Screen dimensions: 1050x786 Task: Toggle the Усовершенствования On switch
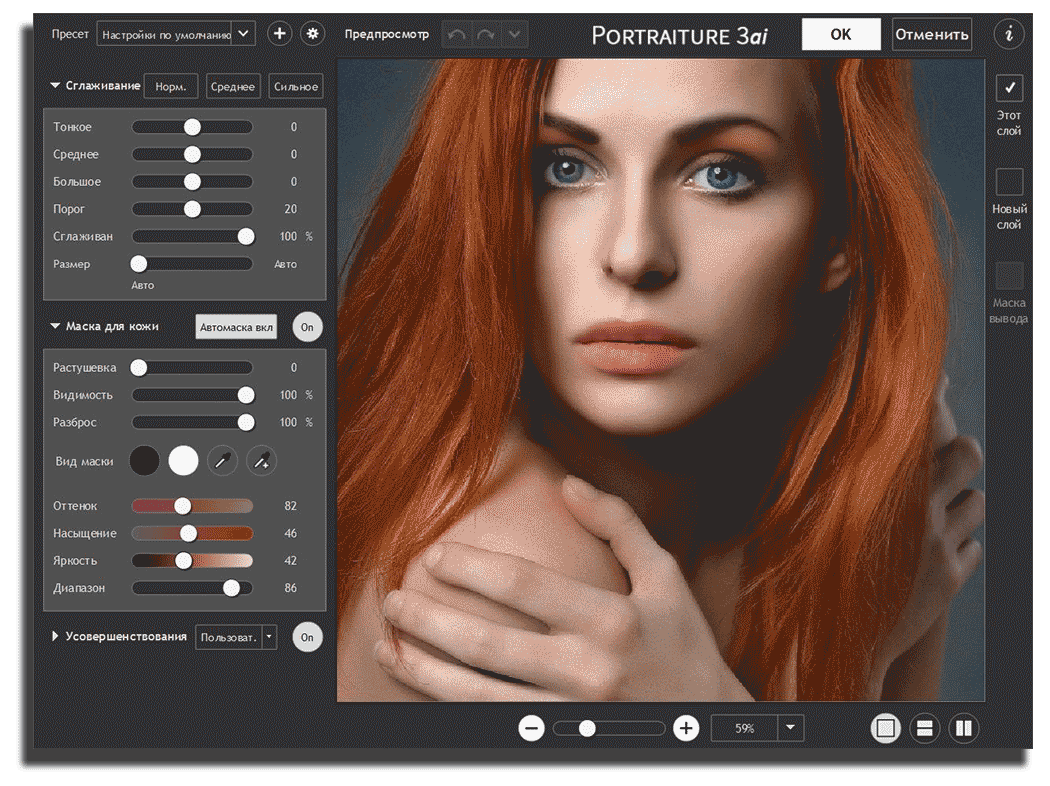[307, 637]
